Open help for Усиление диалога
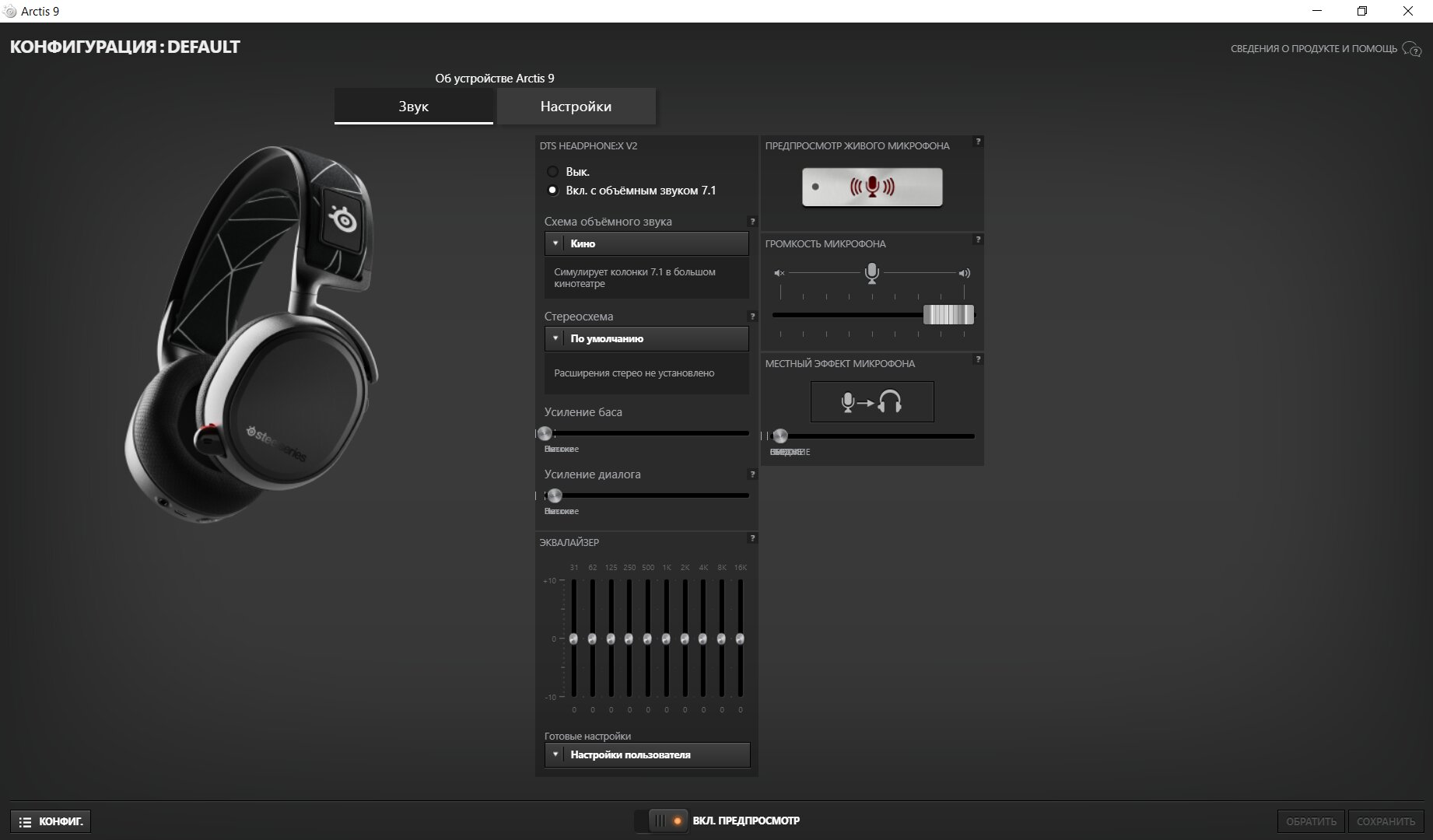The image size is (1433, 840). [x=752, y=474]
